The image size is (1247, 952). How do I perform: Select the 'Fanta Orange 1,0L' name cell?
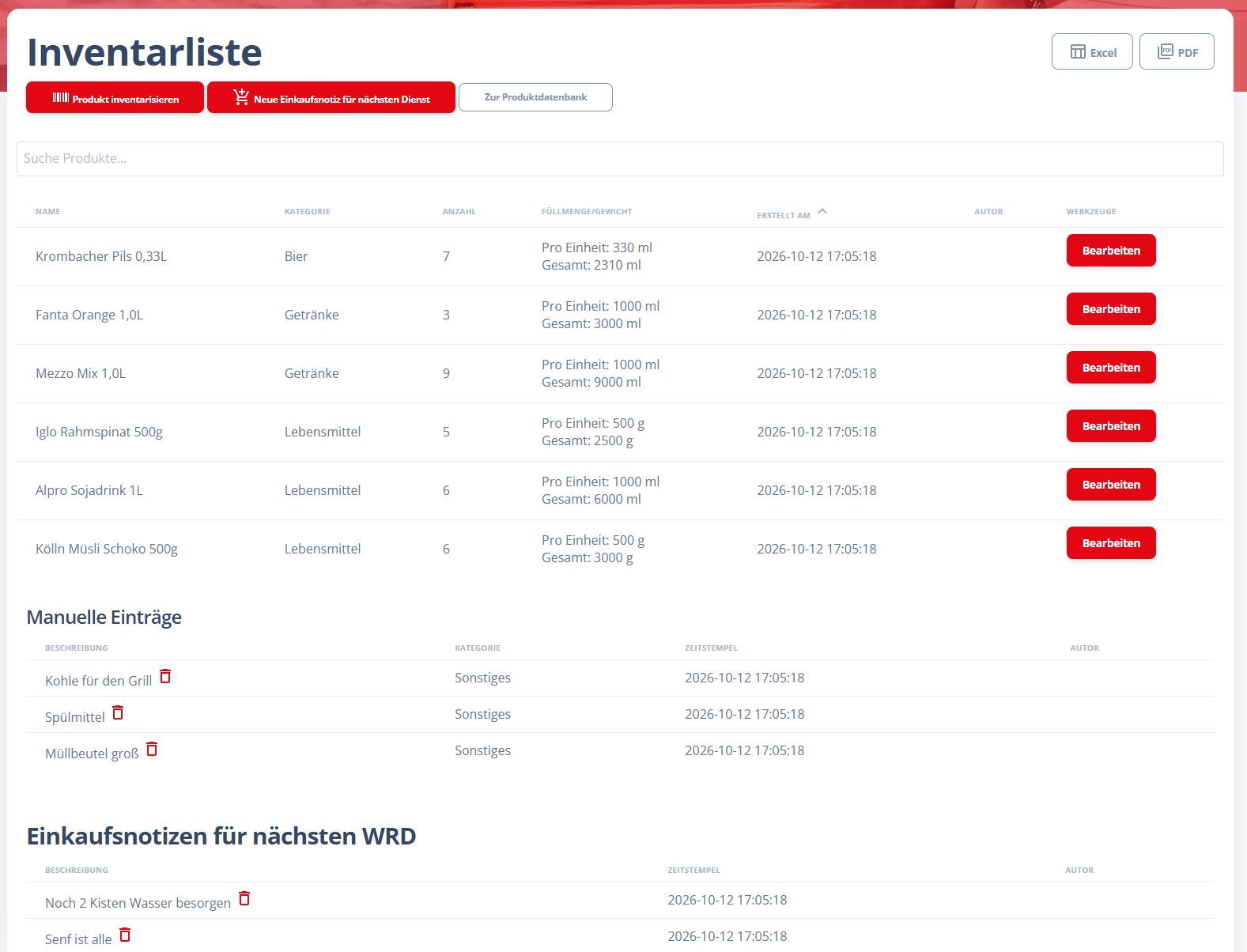(89, 315)
